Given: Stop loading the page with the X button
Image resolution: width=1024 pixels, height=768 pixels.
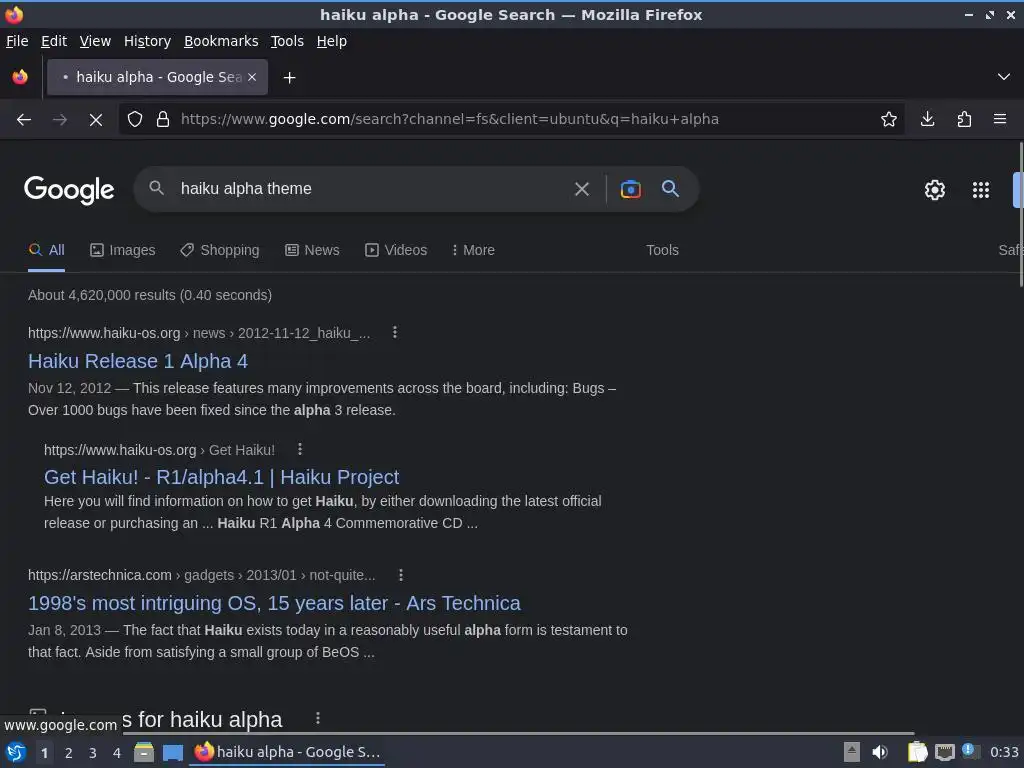Looking at the screenshot, I should (95, 120).
